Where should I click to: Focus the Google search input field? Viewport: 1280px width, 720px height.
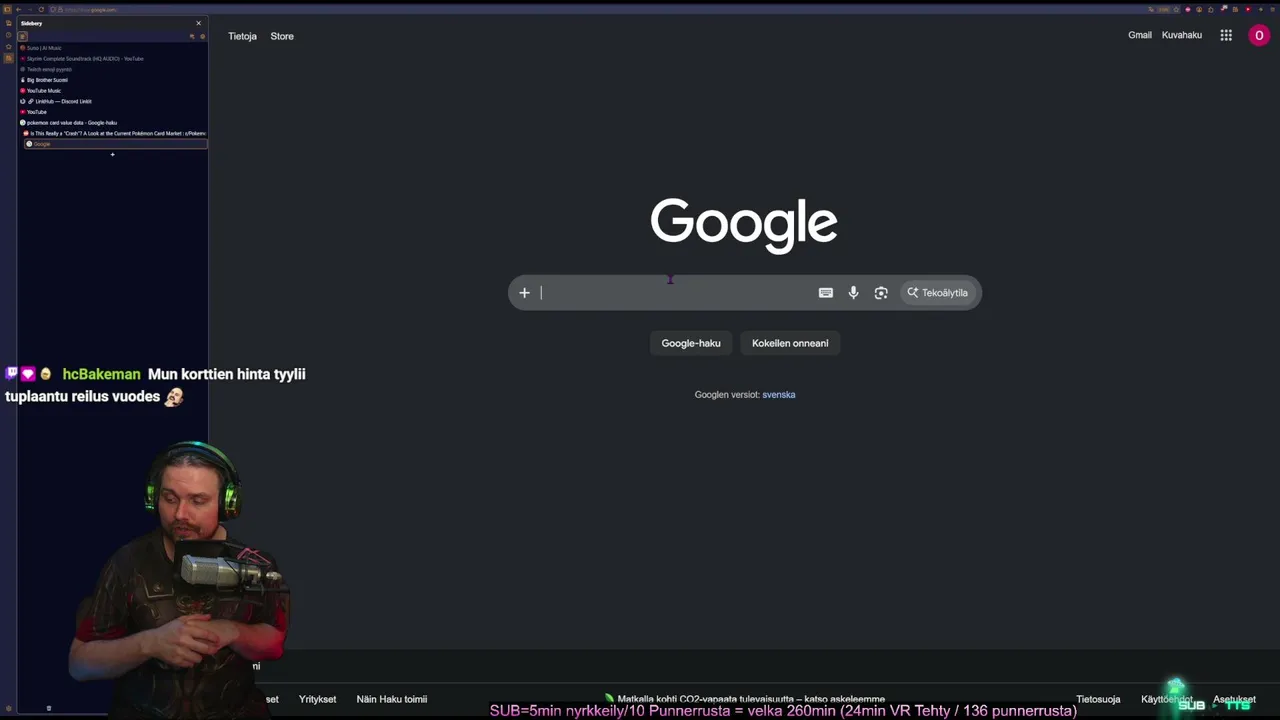677,293
